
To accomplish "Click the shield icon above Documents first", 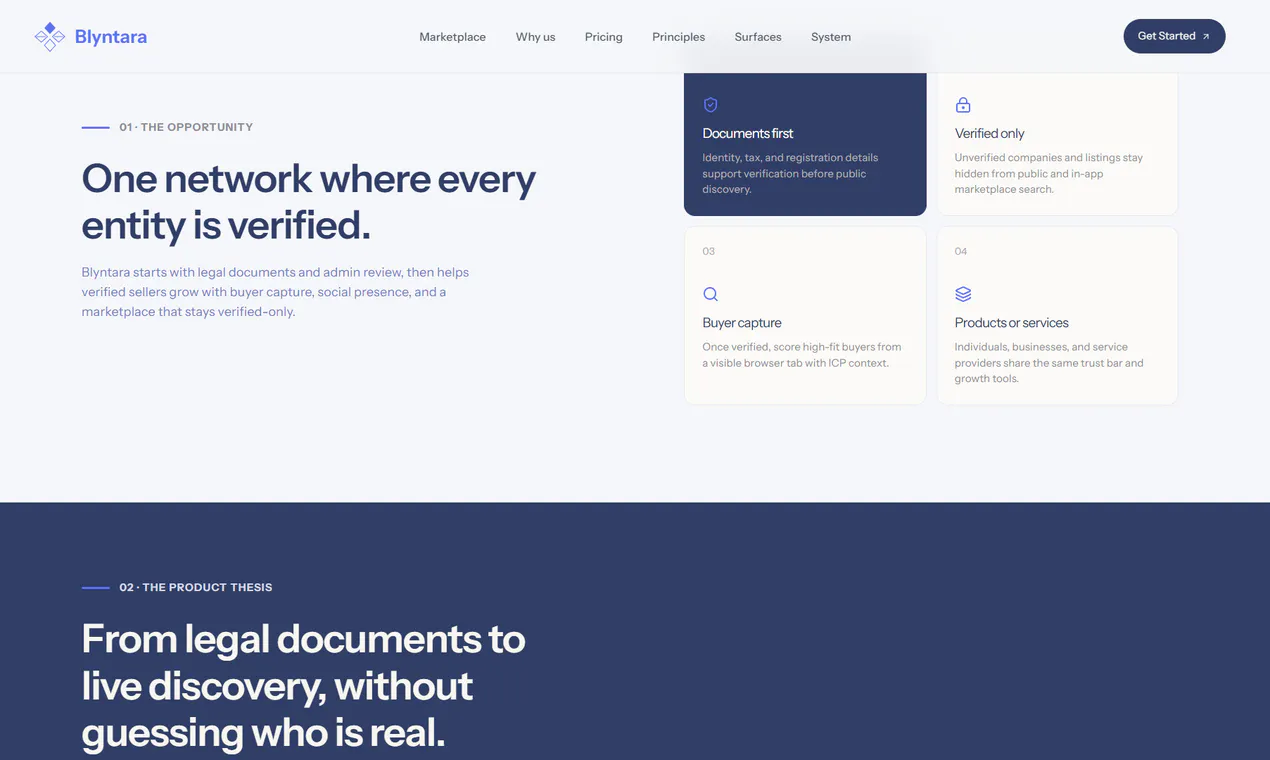I will click(710, 105).
